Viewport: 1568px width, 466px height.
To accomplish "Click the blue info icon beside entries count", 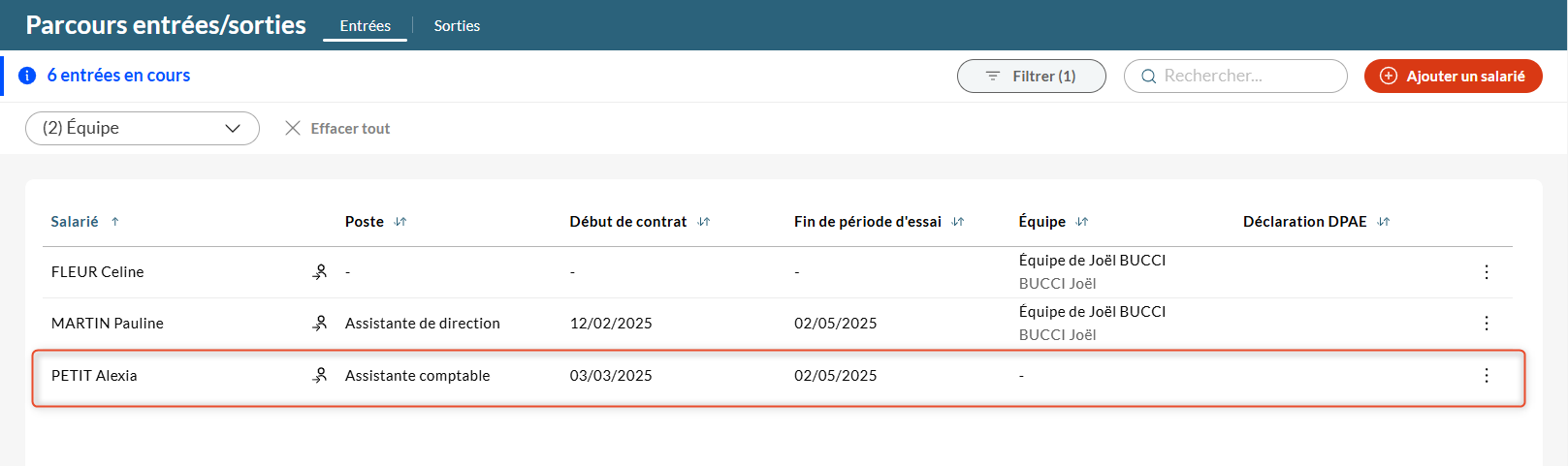I will tap(27, 76).
